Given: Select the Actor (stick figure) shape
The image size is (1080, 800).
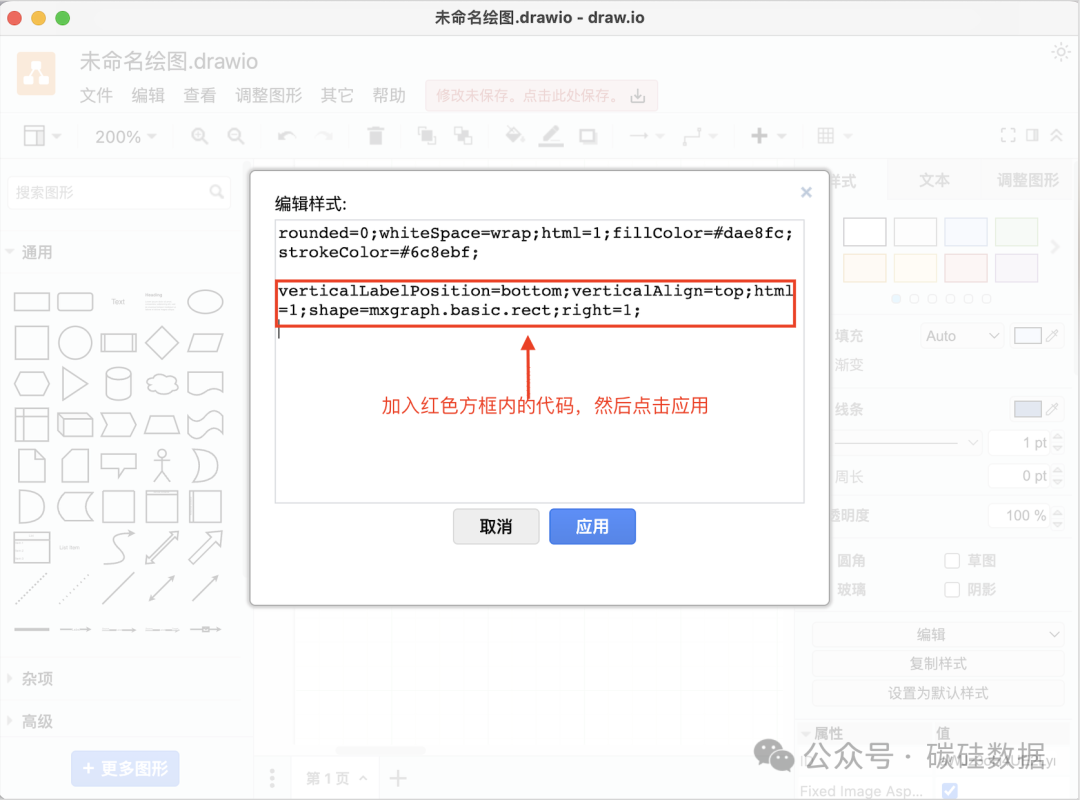Looking at the screenshot, I should pos(161,465).
